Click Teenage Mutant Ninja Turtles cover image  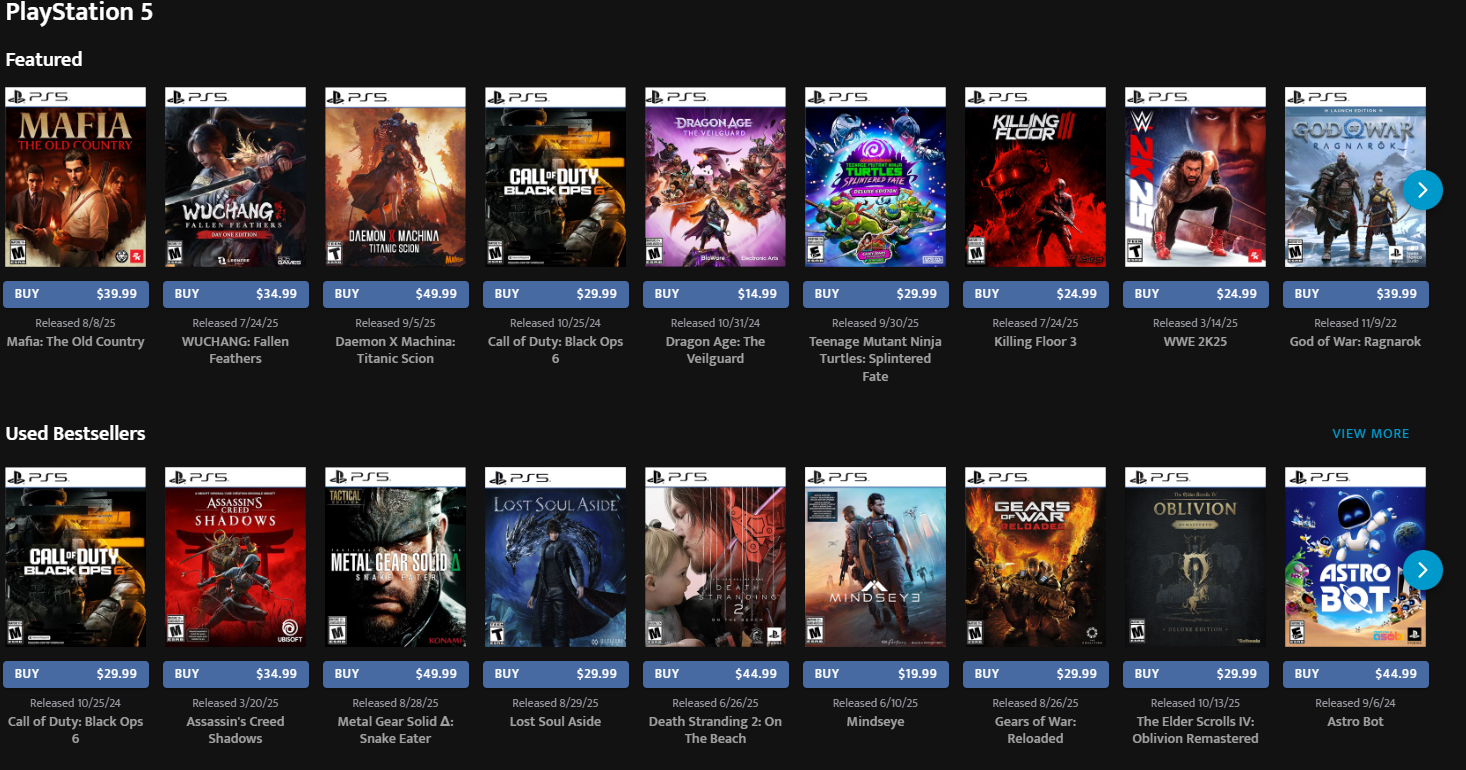[x=875, y=177]
